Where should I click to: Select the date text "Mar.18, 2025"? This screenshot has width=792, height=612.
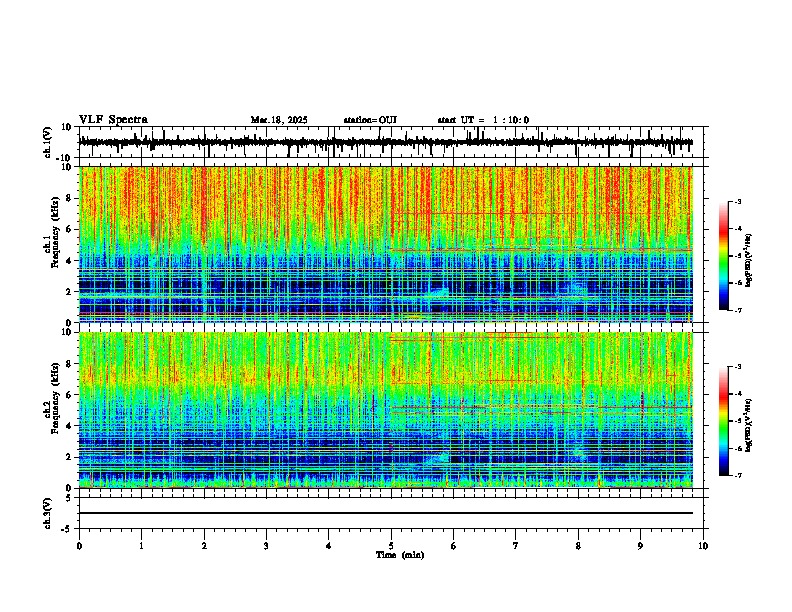tap(279, 120)
